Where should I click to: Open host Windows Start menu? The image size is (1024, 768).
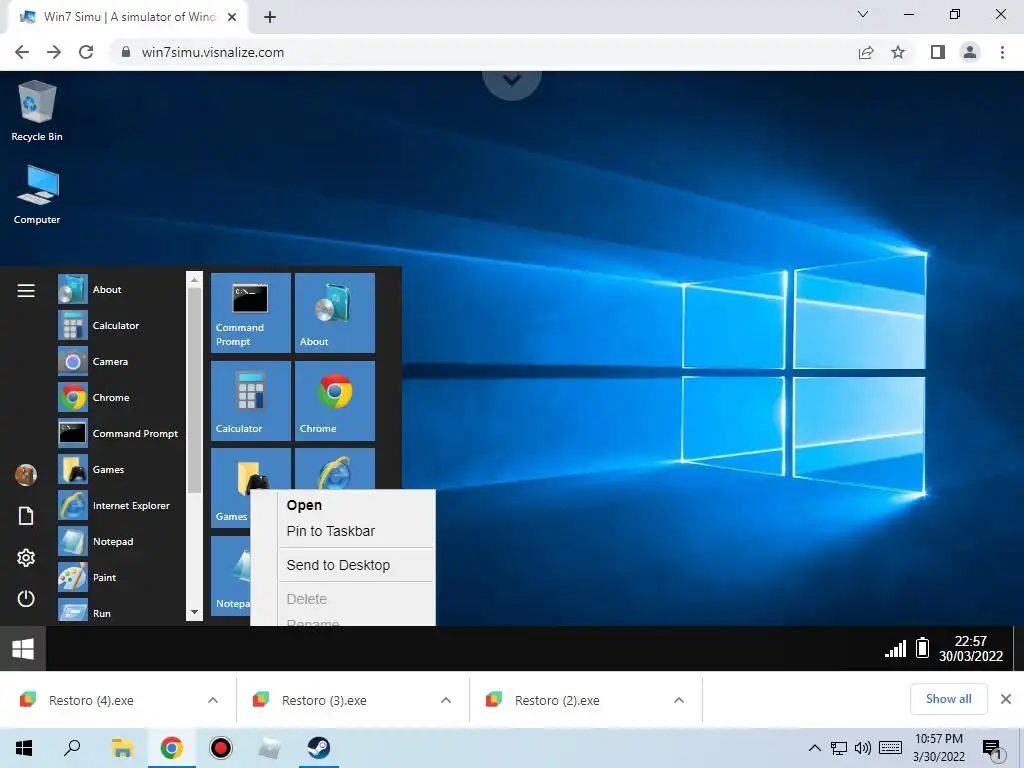24,748
